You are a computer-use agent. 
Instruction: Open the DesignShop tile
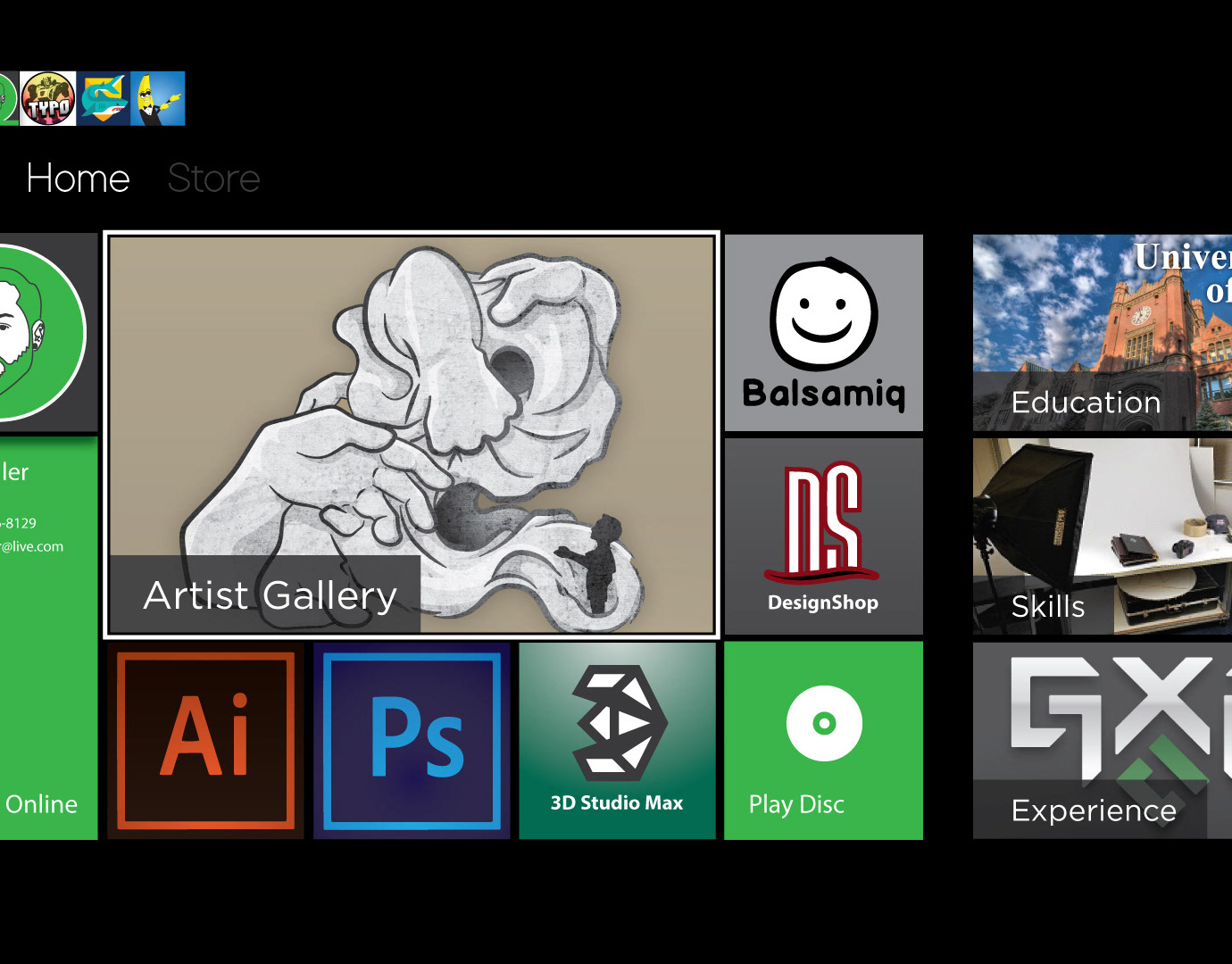[x=823, y=536]
